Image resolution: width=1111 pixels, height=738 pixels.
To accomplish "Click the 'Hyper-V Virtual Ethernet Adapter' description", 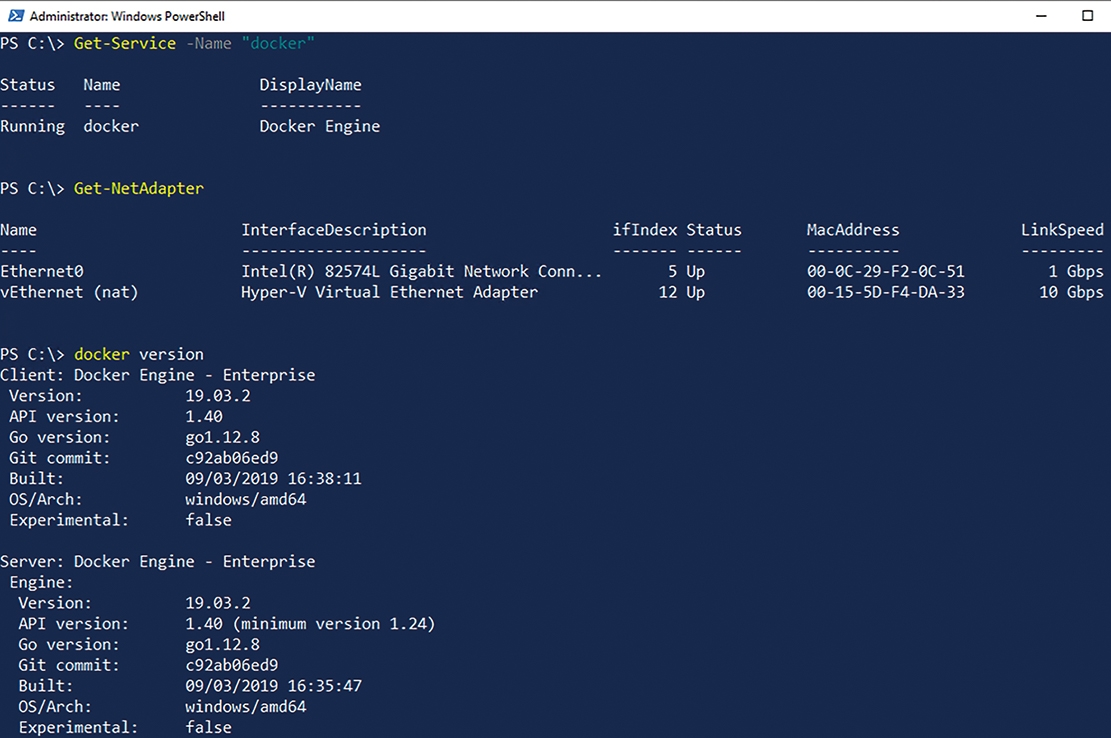I will pyautogui.click(x=389, y=292).
